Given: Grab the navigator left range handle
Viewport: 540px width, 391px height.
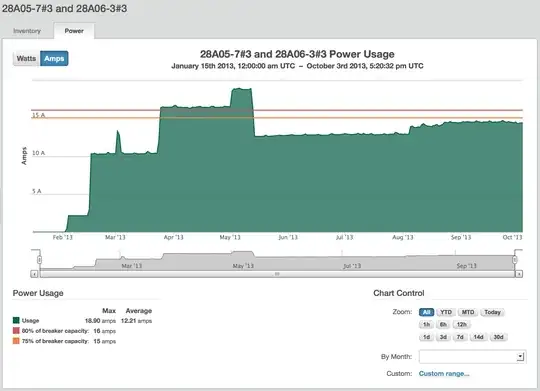Looking at the screenshot, I should point(40,259).
